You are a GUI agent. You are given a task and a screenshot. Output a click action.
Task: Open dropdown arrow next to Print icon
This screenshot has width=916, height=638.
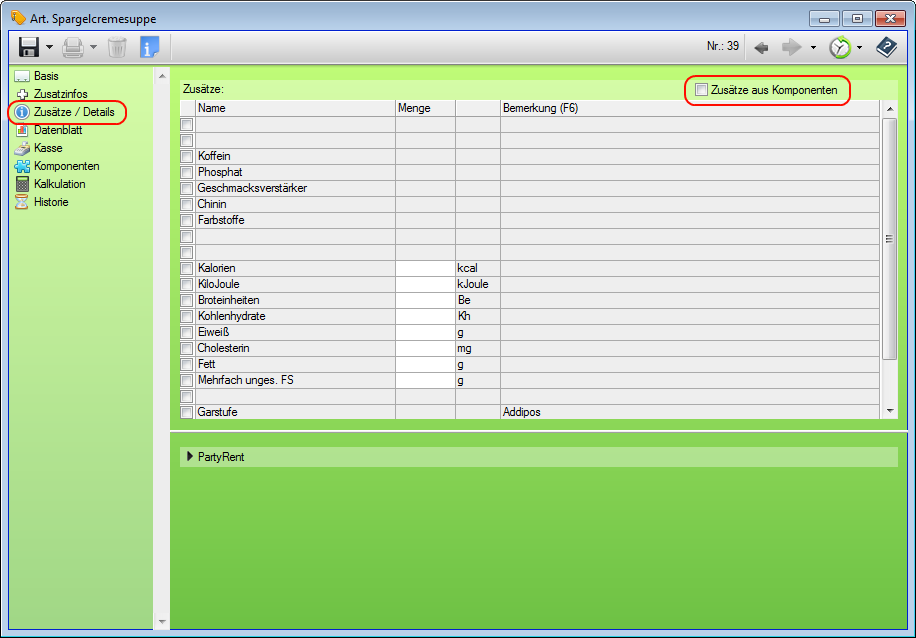point(94,48)
